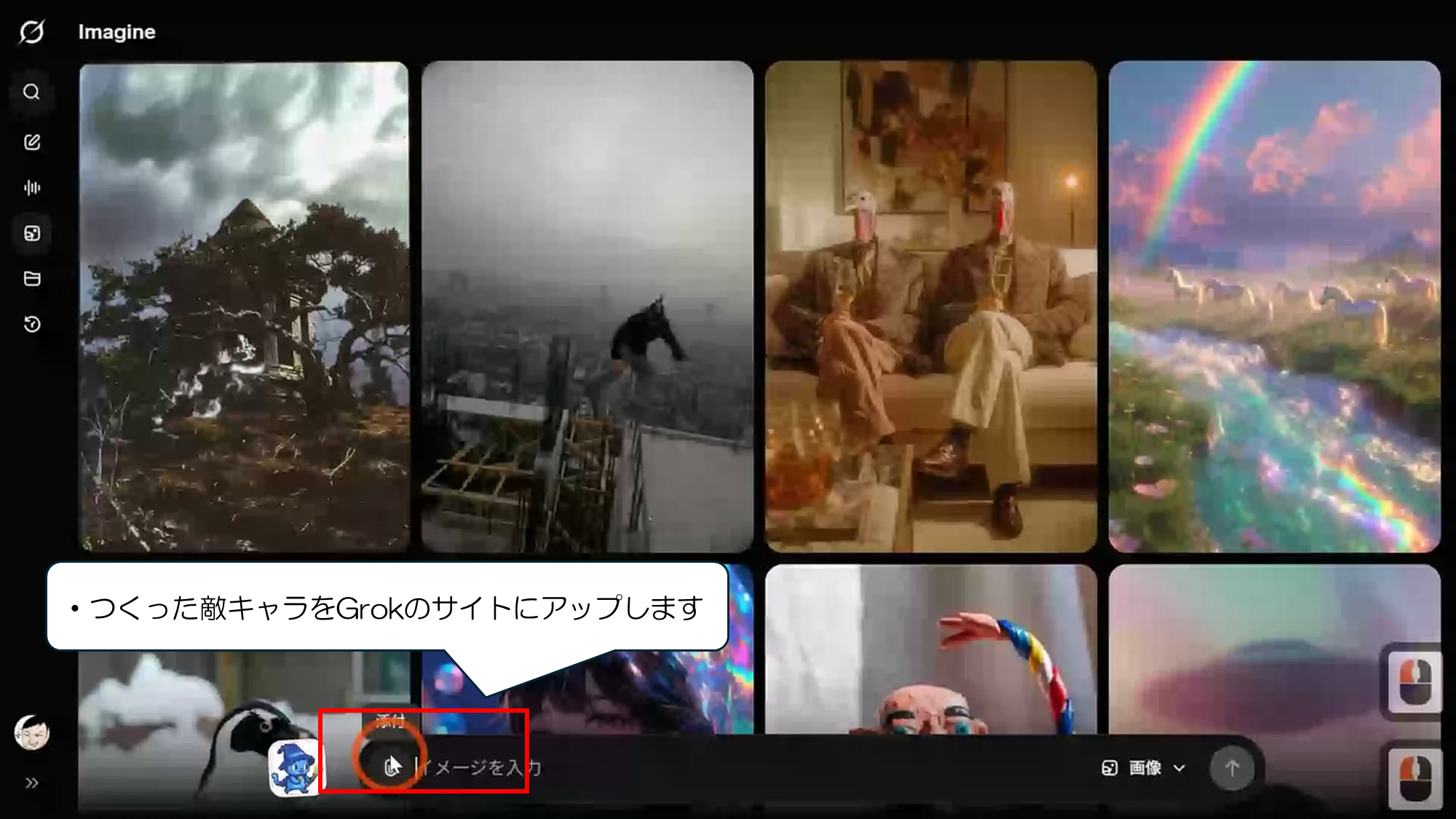Open the foggy city rooftop image

click(587, 306)
